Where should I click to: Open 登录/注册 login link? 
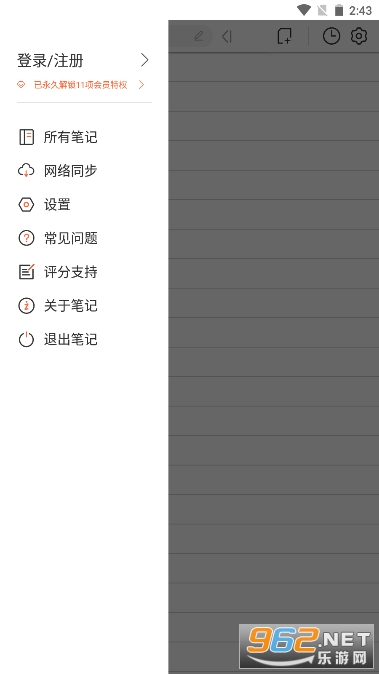click(x=50, y=61)
